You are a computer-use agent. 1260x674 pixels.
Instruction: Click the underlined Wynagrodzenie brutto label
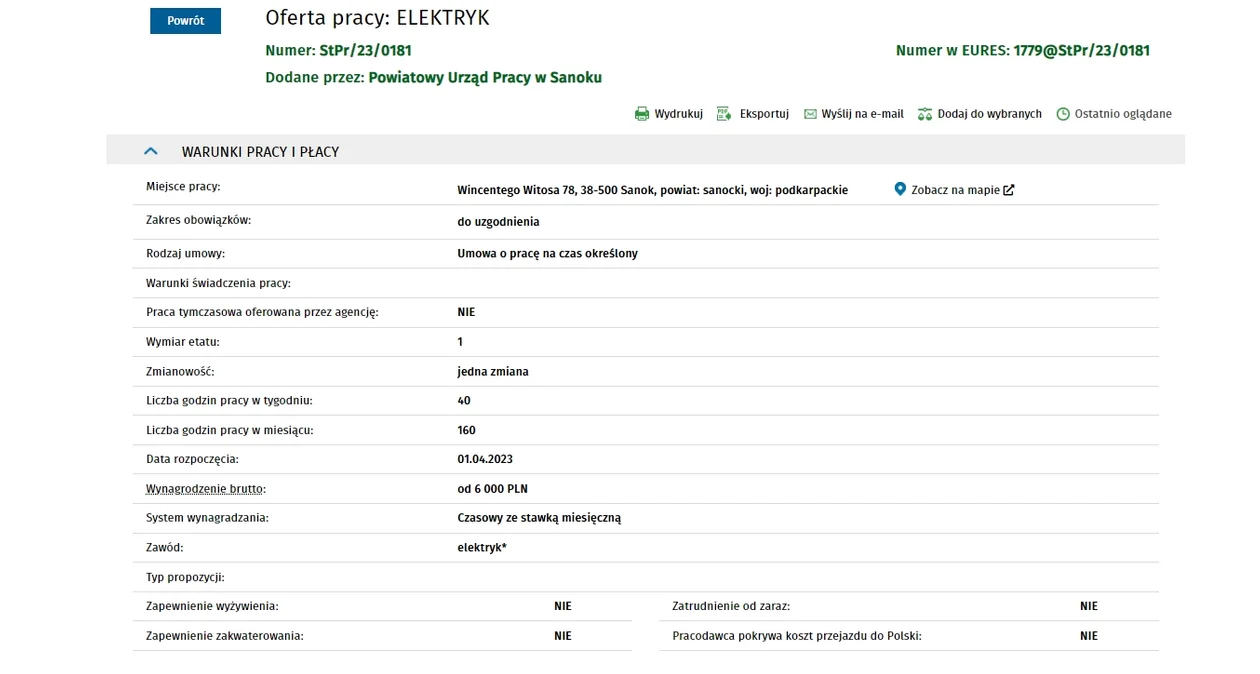click(x=205, y=489)
